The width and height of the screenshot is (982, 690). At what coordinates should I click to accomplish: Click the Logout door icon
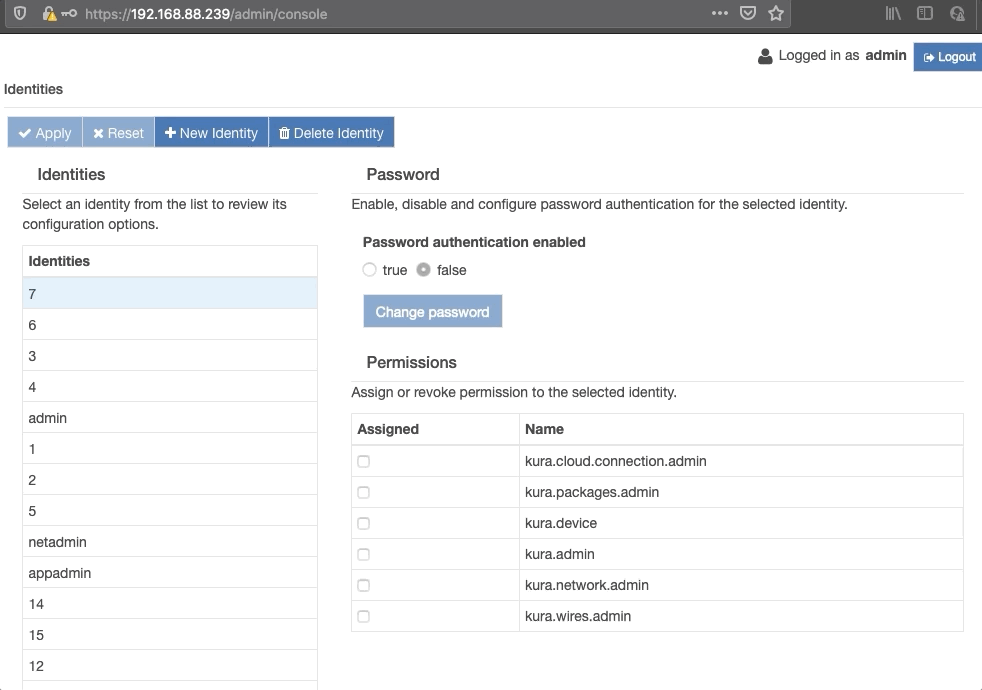coord(929,56)
